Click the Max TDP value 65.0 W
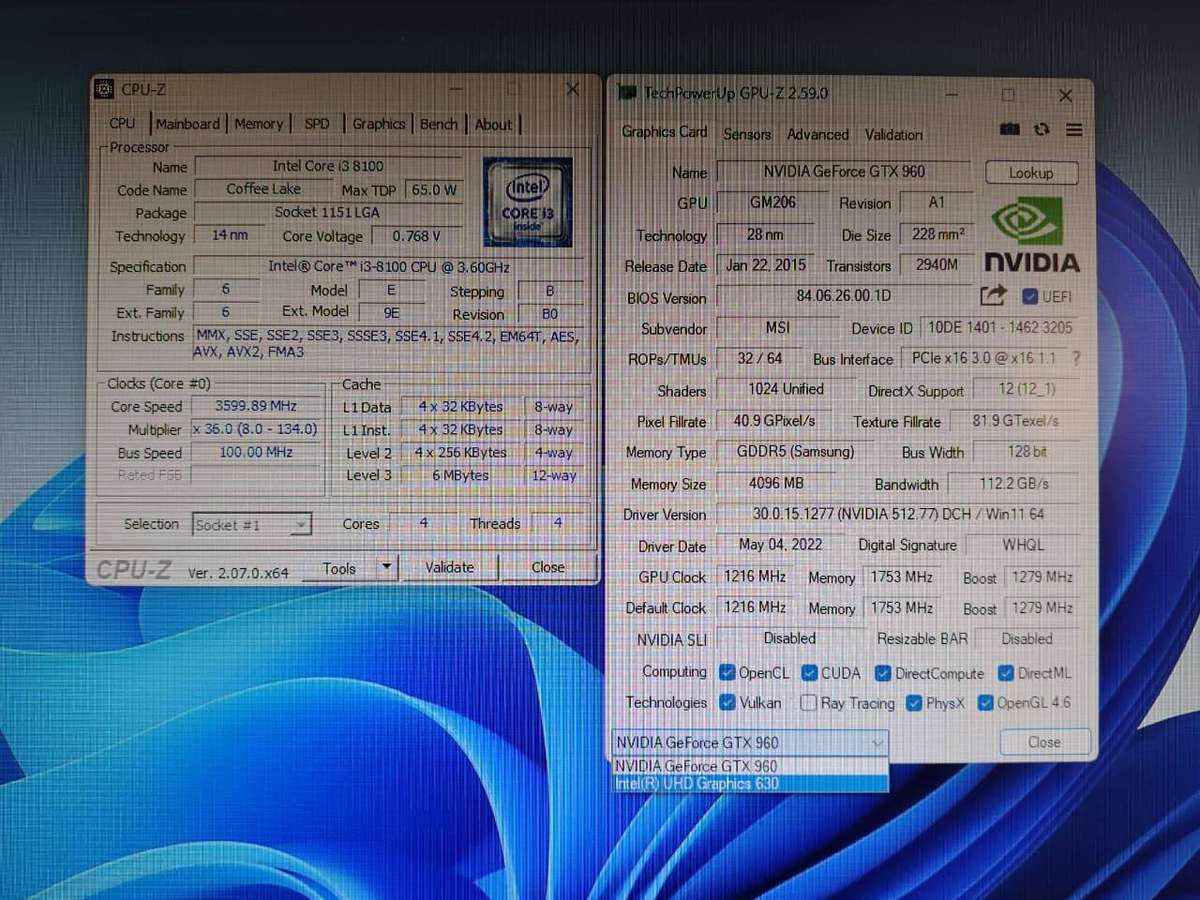 point(435,189)
